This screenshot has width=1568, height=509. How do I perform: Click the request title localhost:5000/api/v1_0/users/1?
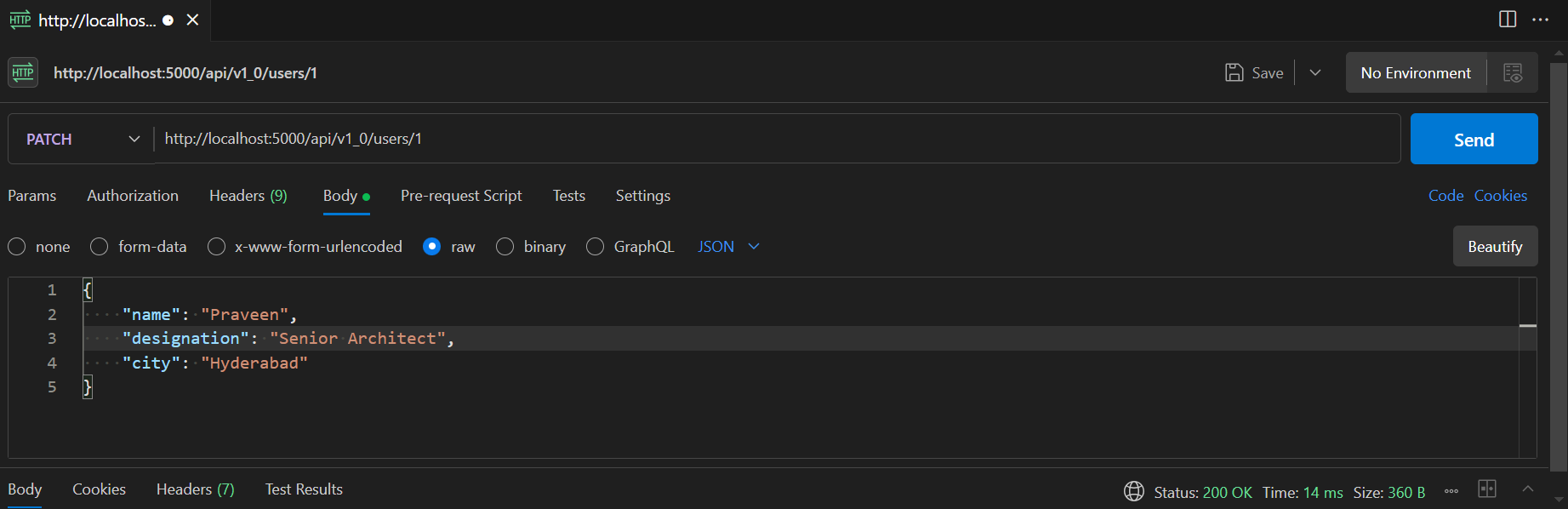tap(185, 73)
